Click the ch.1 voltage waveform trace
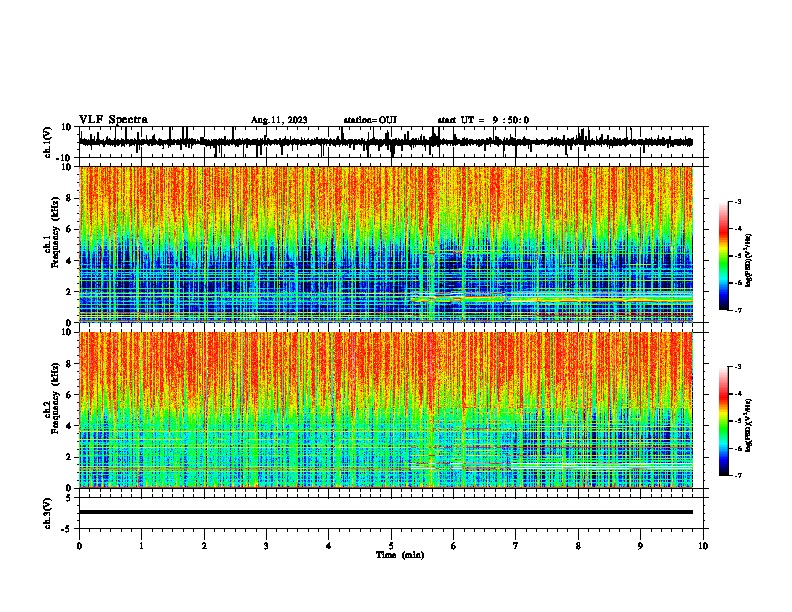 pyautogui.click(x=385, y=142)
